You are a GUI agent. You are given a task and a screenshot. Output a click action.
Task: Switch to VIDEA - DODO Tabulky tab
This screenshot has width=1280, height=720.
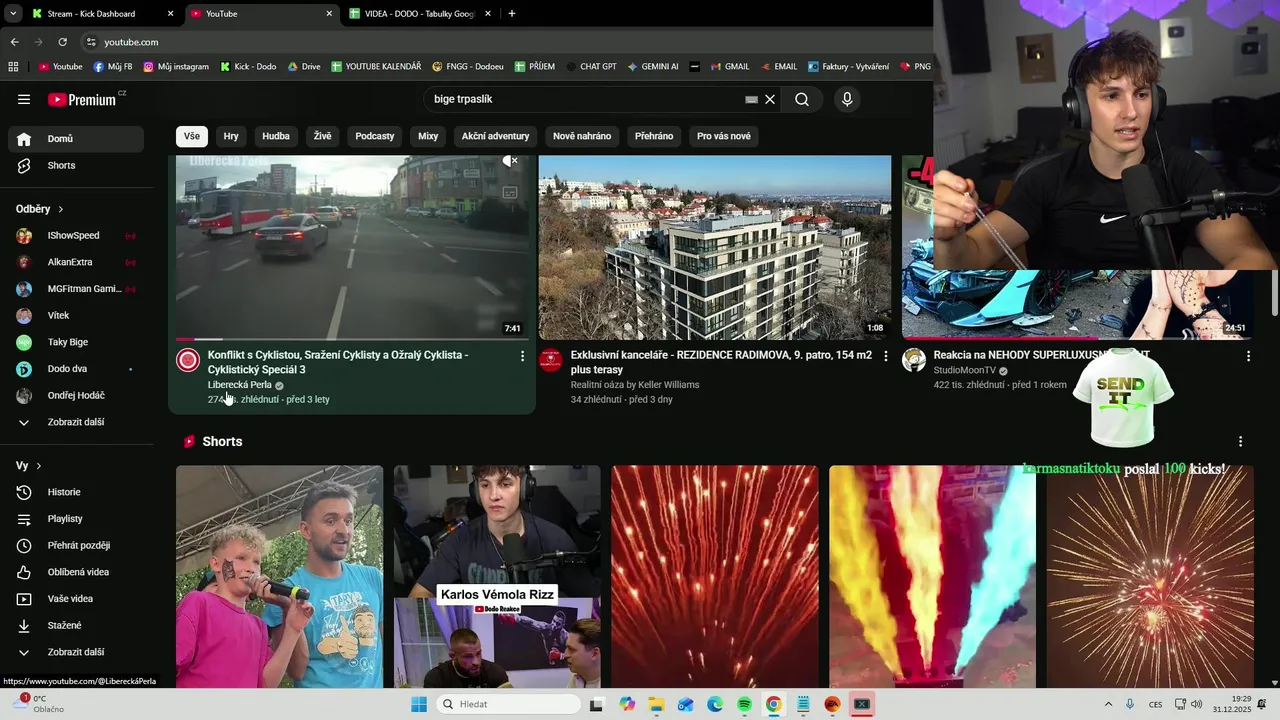click(420, 14)
